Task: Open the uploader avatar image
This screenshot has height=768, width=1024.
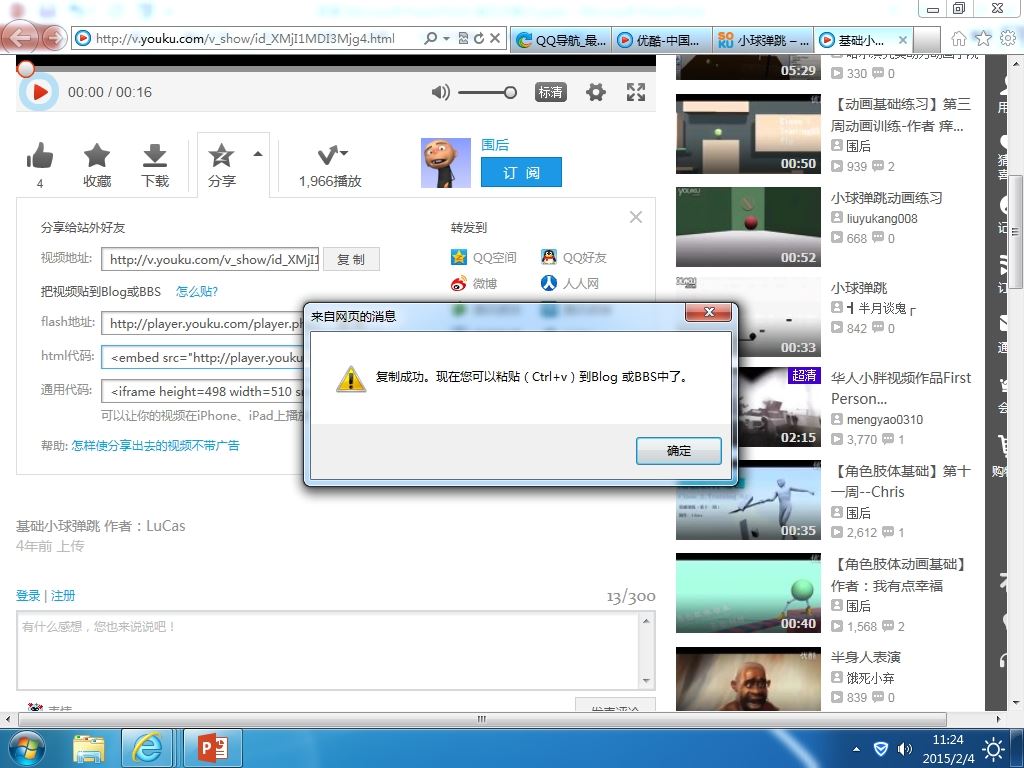Action: (x=446, y=163)
